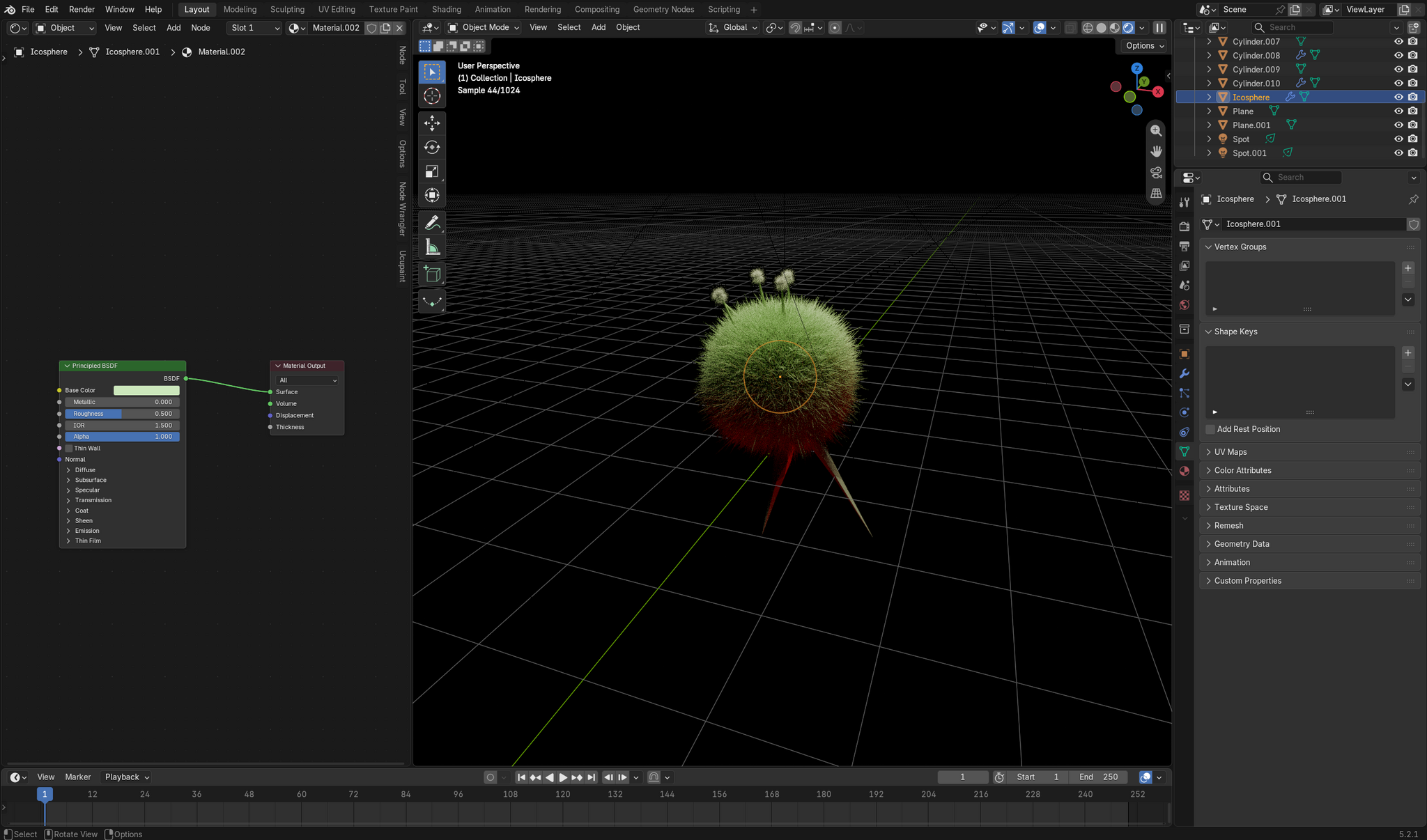Play animation forward
Screen dimensions: 1427x840
point(563,777)
